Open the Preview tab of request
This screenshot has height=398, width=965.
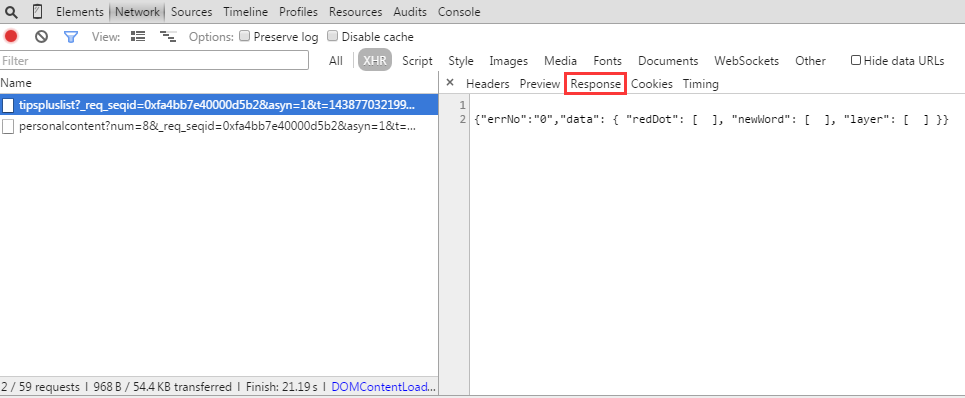pyautogui.click(x=540, y=84)
